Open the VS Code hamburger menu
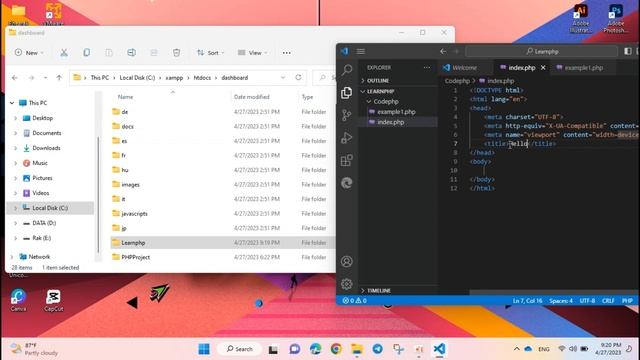The height and width of the screenshot is (360, 640). click(x=360, y=51)
